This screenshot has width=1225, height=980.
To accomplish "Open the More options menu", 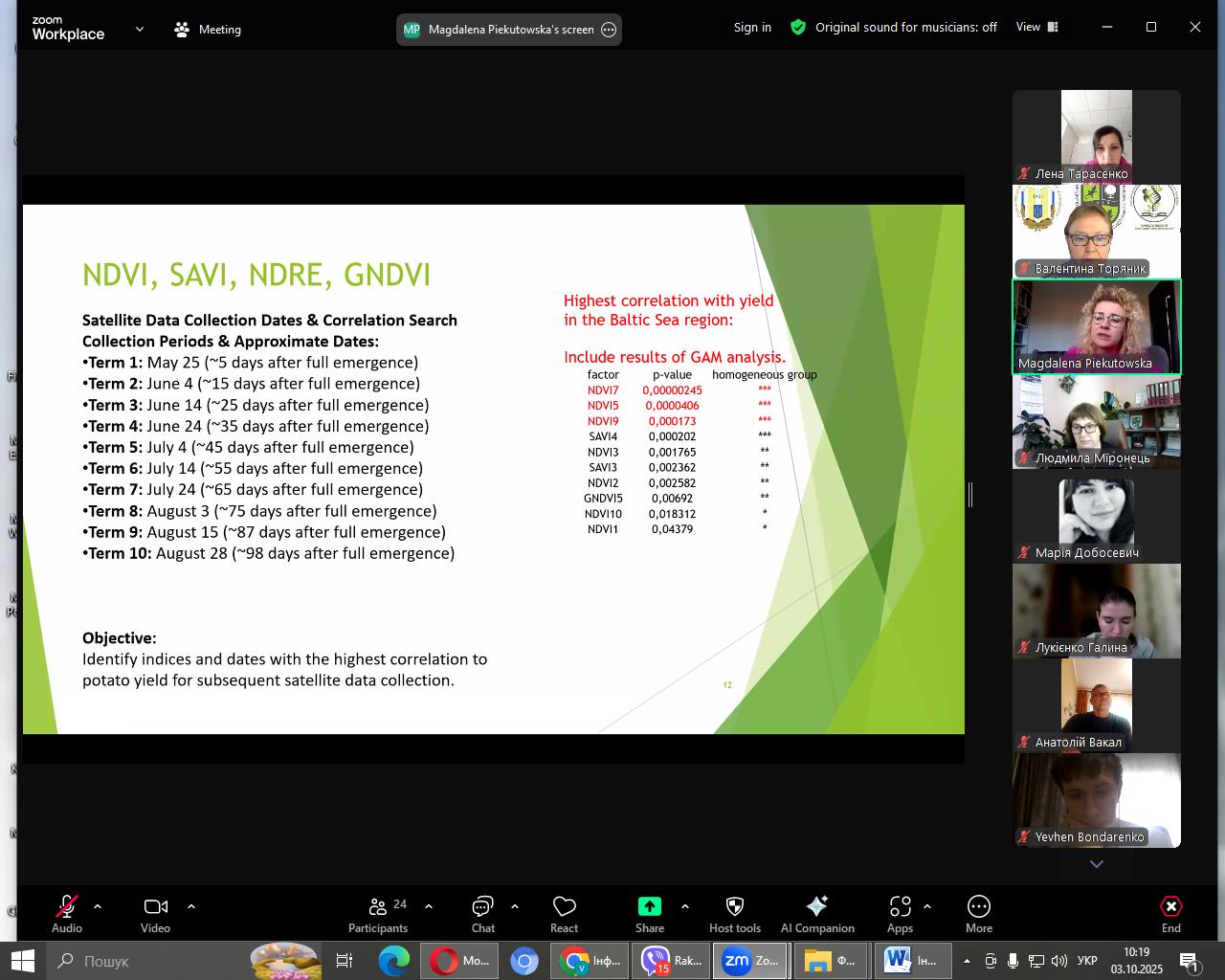I will click(x=978, y=914).
